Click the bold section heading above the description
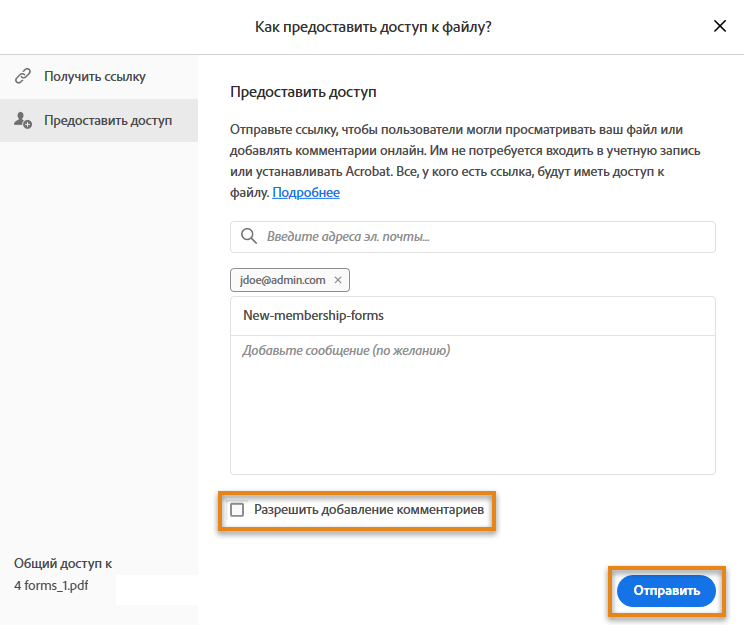The width and height of the screenshot is (744, 625). tap(303, 92)
